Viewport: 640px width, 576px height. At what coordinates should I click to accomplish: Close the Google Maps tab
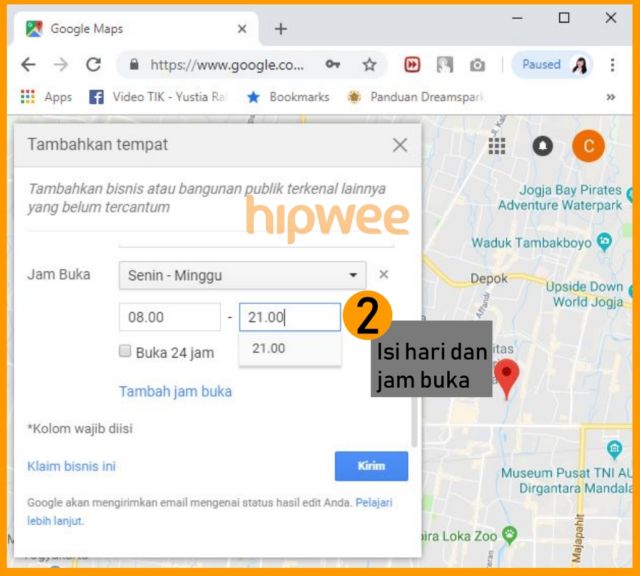(x=242, y=29)
